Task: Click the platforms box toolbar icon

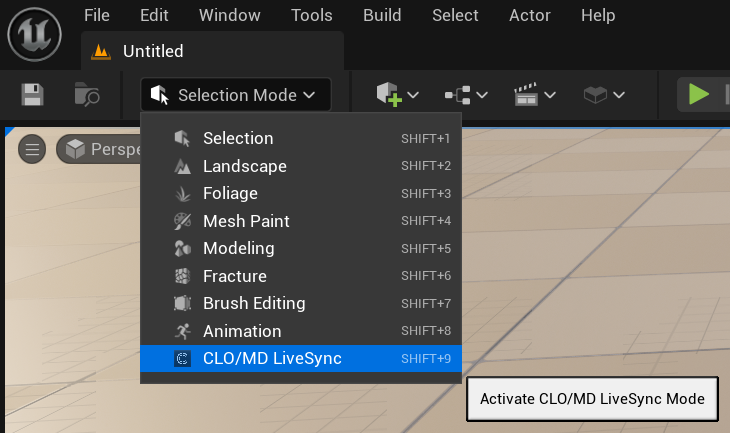Action: [x=596, y=95]
